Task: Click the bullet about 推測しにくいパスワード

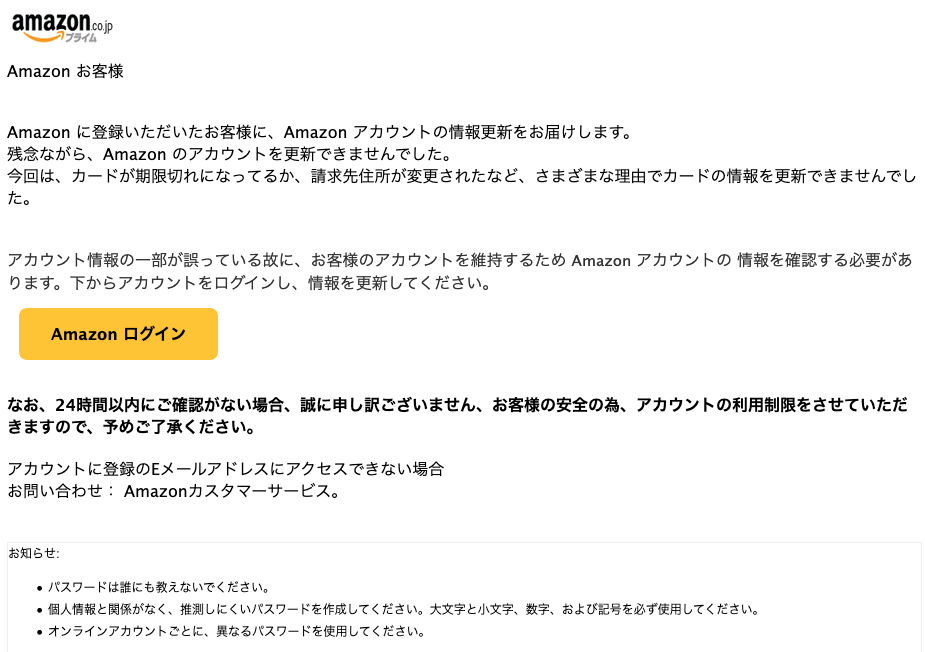Action: (x=403, y=609)
